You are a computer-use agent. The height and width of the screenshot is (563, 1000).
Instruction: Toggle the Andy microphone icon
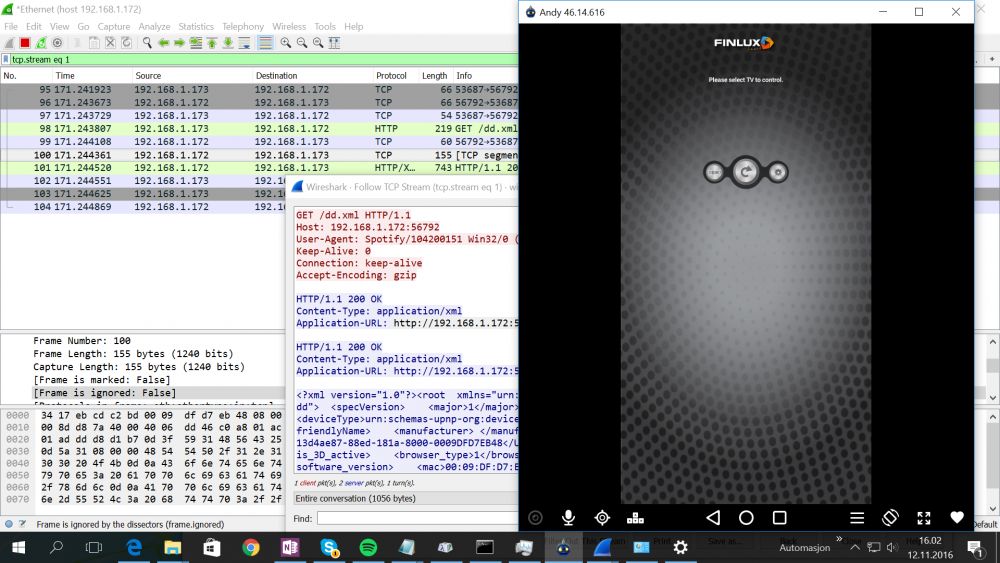tap(568, 518)
